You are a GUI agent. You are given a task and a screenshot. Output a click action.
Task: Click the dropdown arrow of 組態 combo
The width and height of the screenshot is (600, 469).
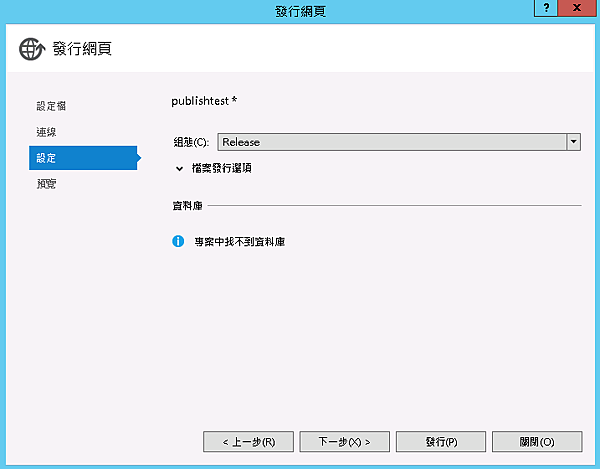tap(573, 142)
